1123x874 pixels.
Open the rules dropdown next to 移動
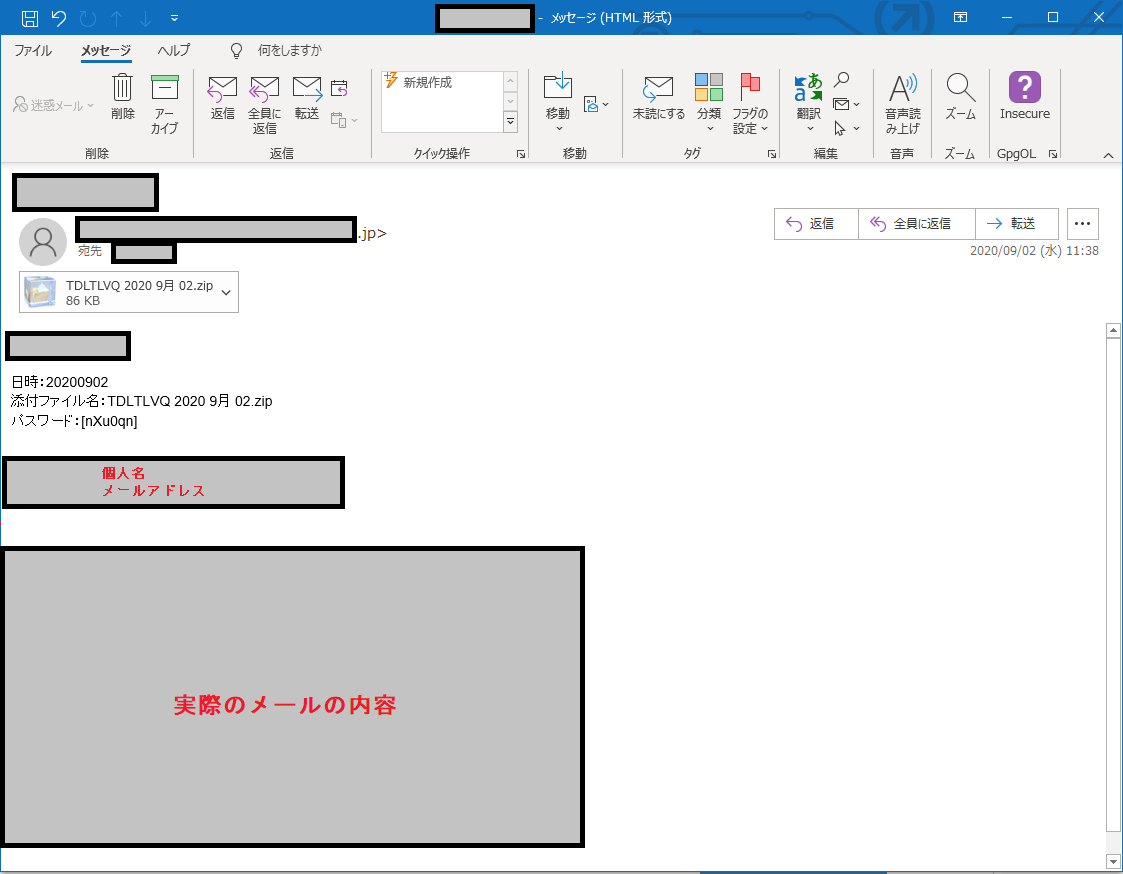click(x=597, y=105)
